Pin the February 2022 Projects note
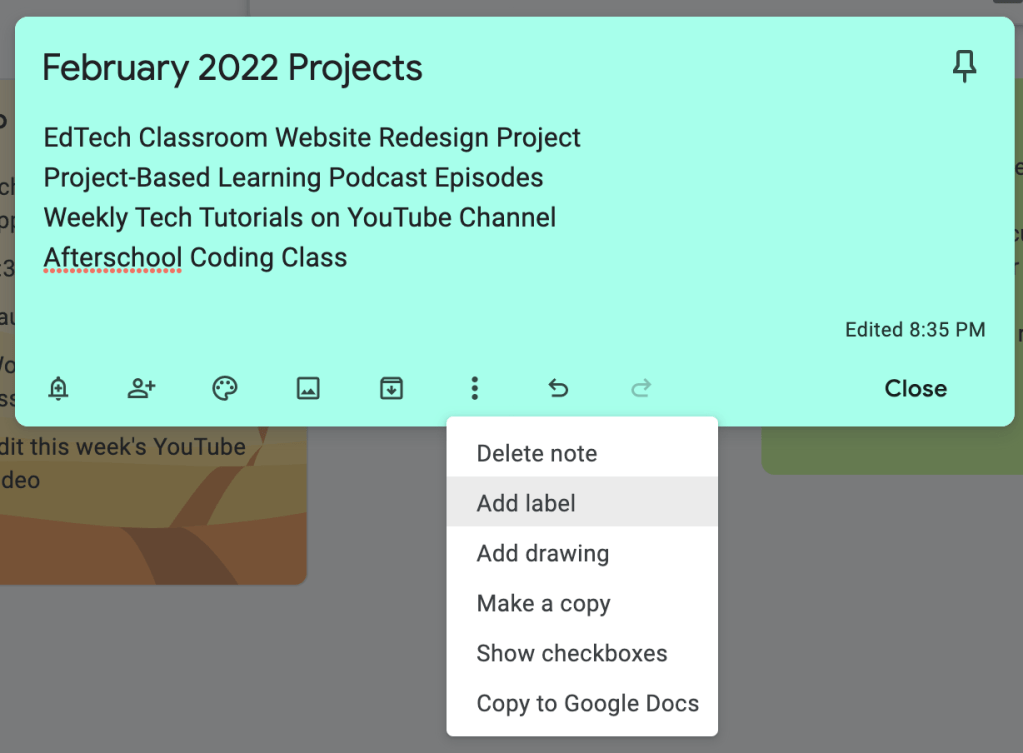This screenshot has height=753, width=1023. click(x=964, y=68)
